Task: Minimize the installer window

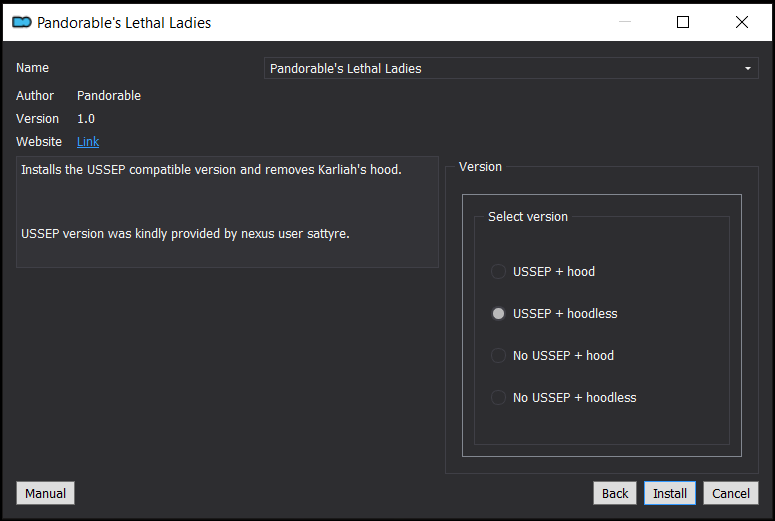Action: tap(625, 22)
